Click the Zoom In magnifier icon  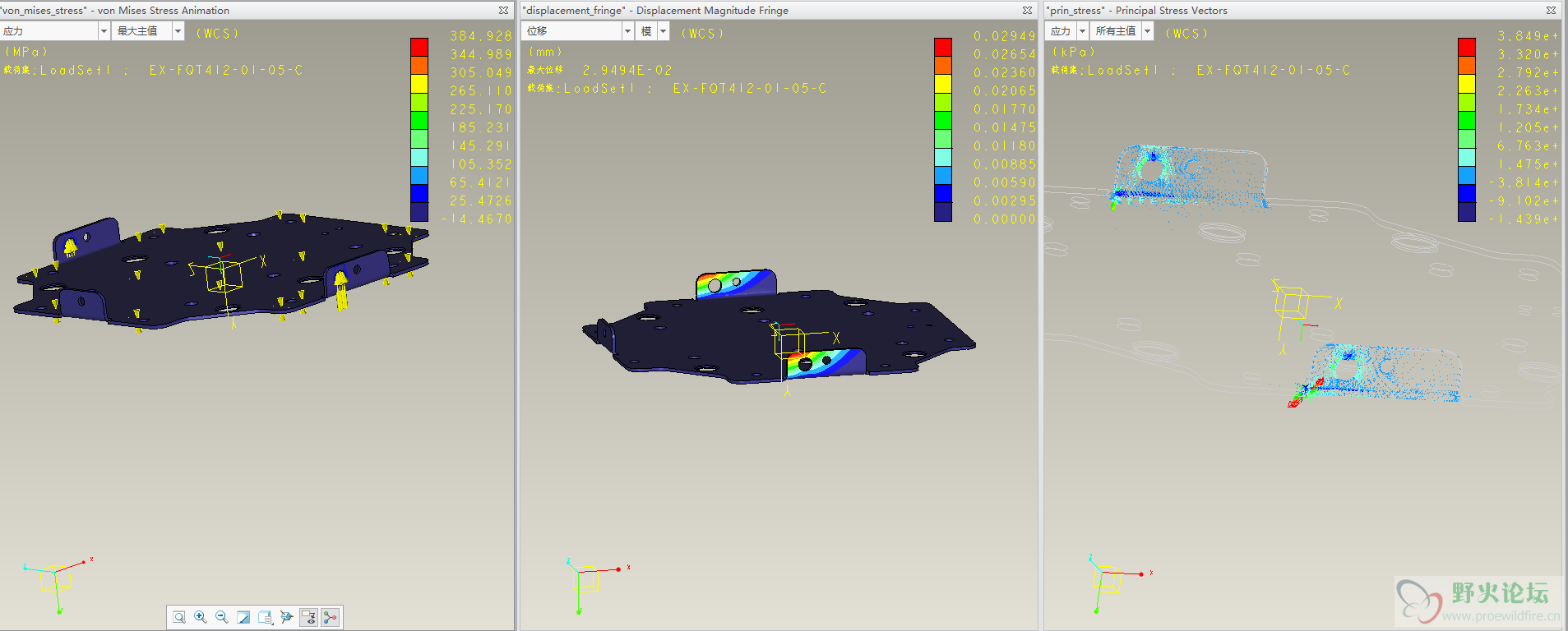(201, 617)
